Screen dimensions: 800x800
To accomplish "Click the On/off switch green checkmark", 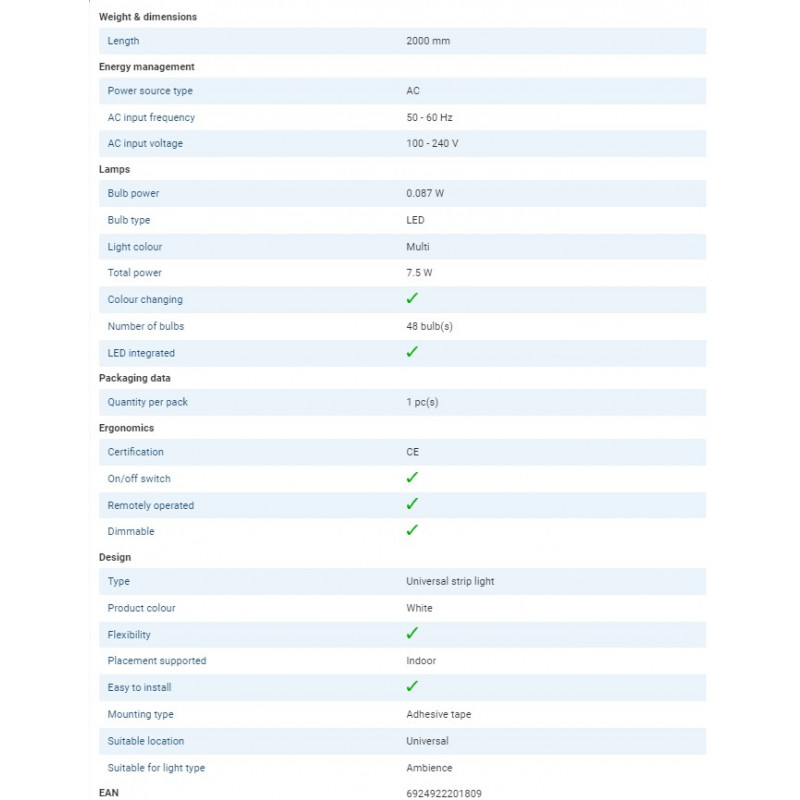I will coord(412,478).
